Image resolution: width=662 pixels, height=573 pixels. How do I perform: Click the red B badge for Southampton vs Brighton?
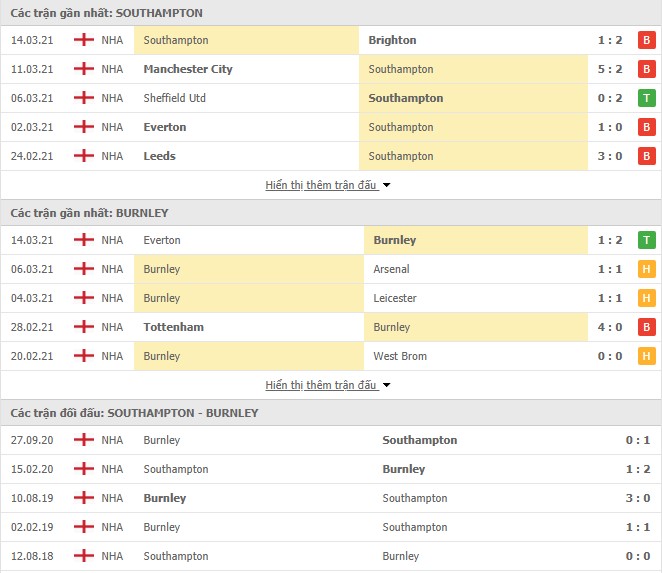click(646, 40)
